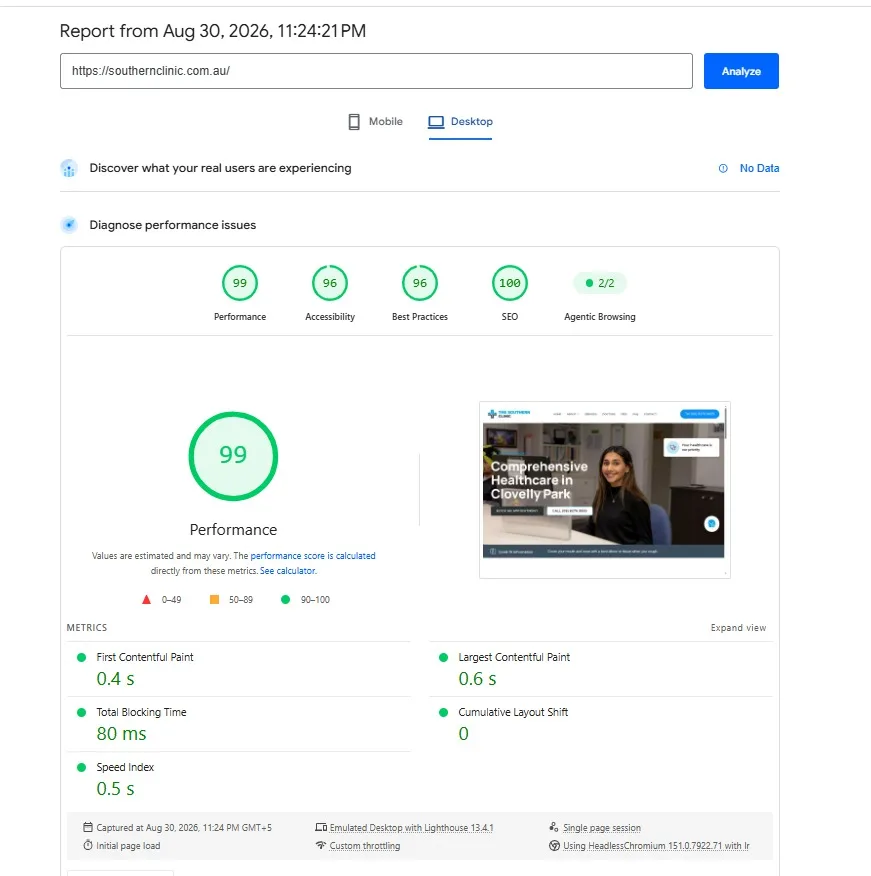Open the page screenshot thumbnail

605,490
